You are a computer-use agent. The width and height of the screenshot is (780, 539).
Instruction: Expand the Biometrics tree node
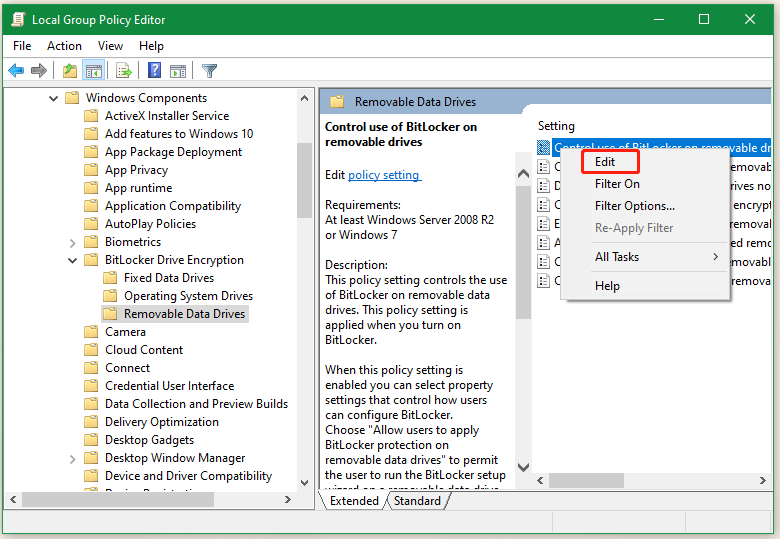pos(73,243)
